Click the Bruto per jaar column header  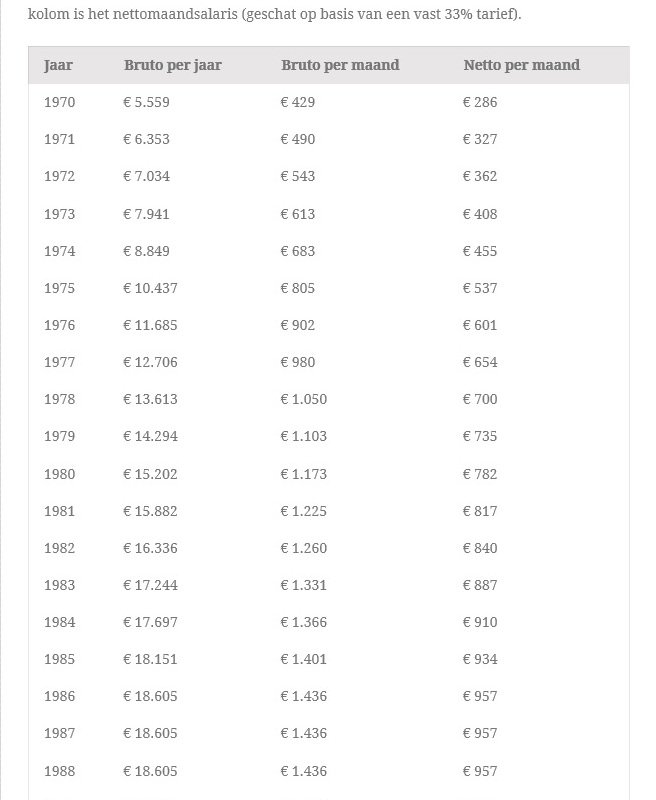(173, 65)
